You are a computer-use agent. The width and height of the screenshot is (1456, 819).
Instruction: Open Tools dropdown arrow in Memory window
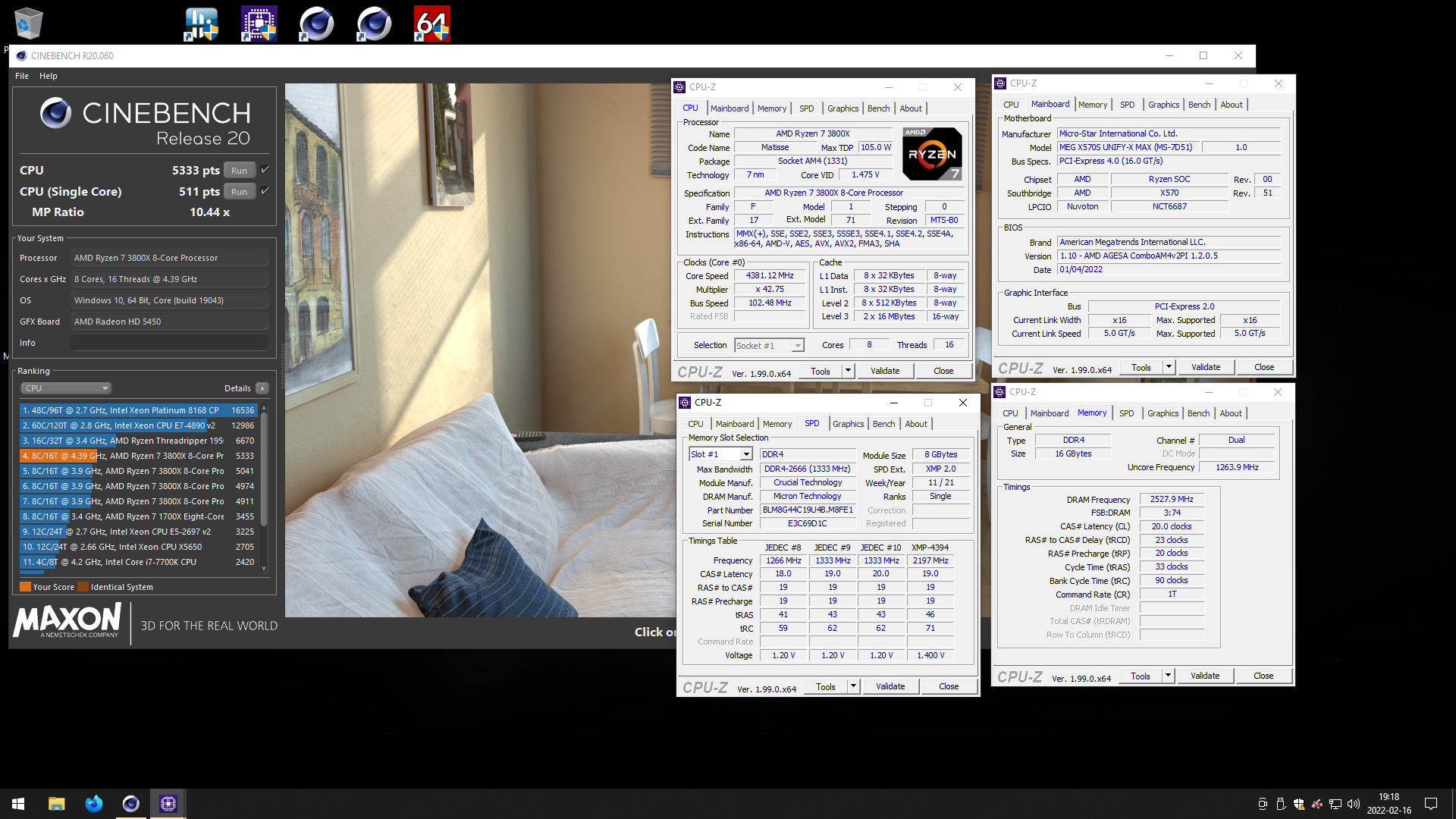(1168, 676)
